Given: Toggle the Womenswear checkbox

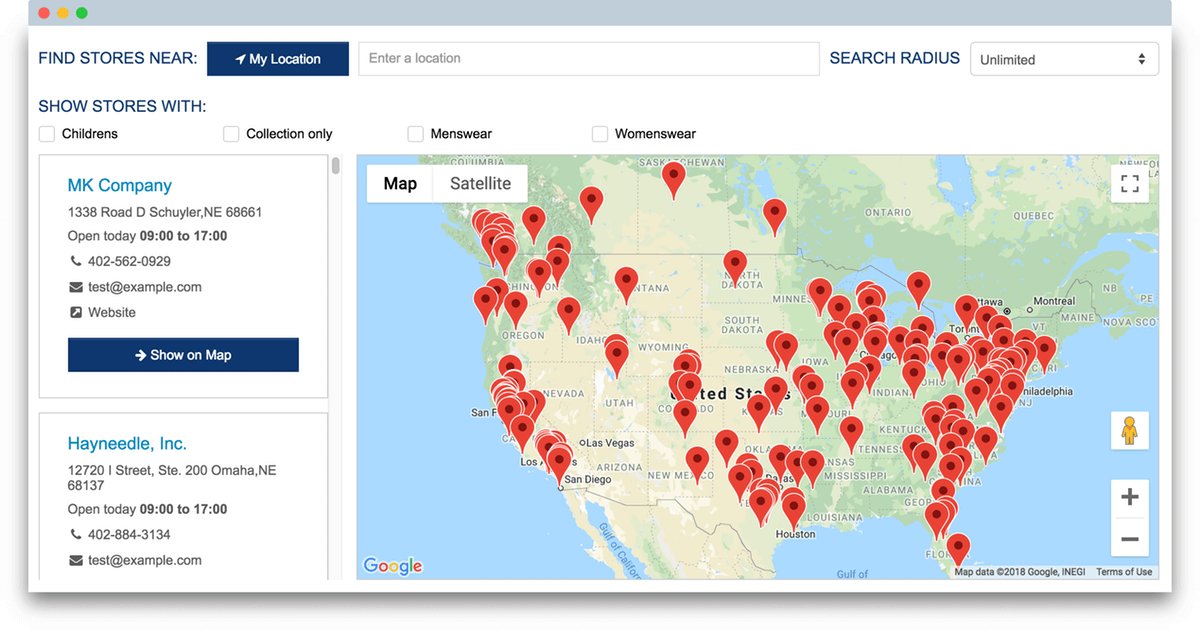Looking at the screenshot, I should click(600, 134).
